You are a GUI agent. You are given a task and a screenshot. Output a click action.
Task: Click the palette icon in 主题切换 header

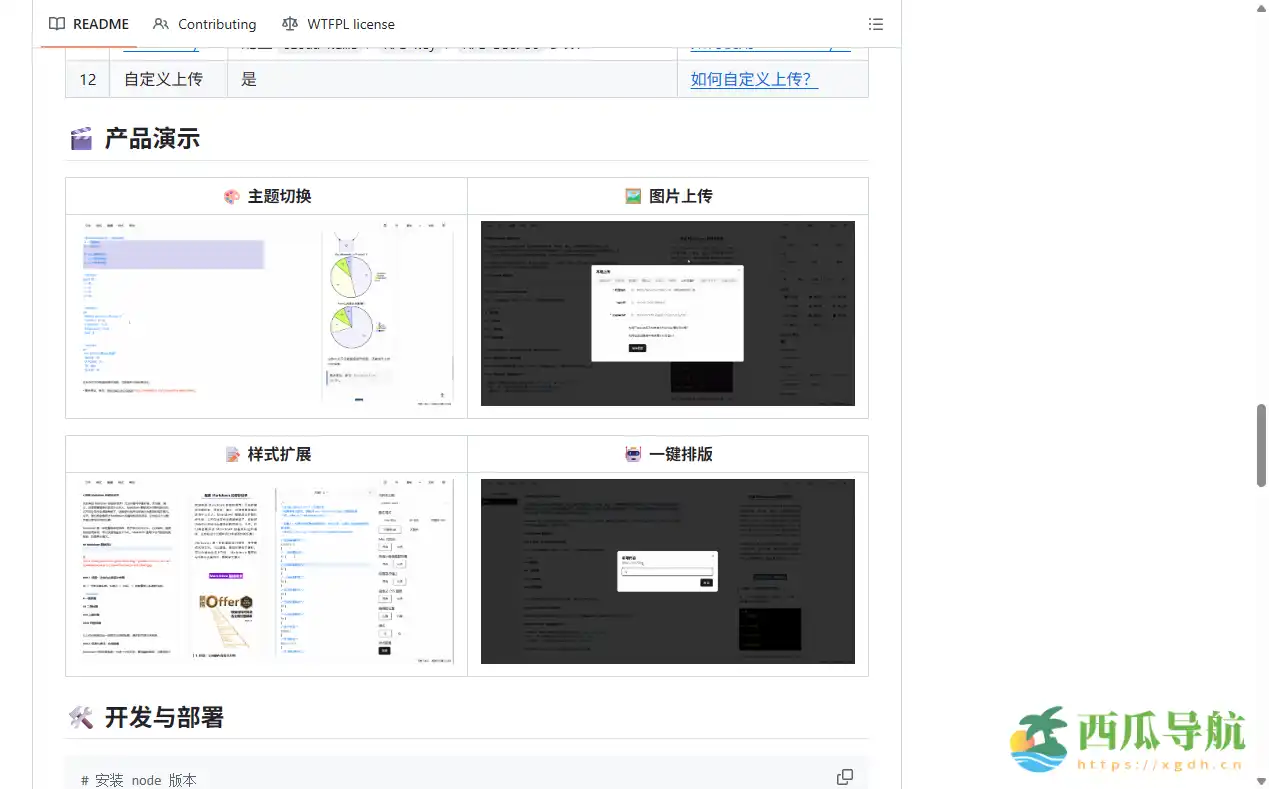232,196
